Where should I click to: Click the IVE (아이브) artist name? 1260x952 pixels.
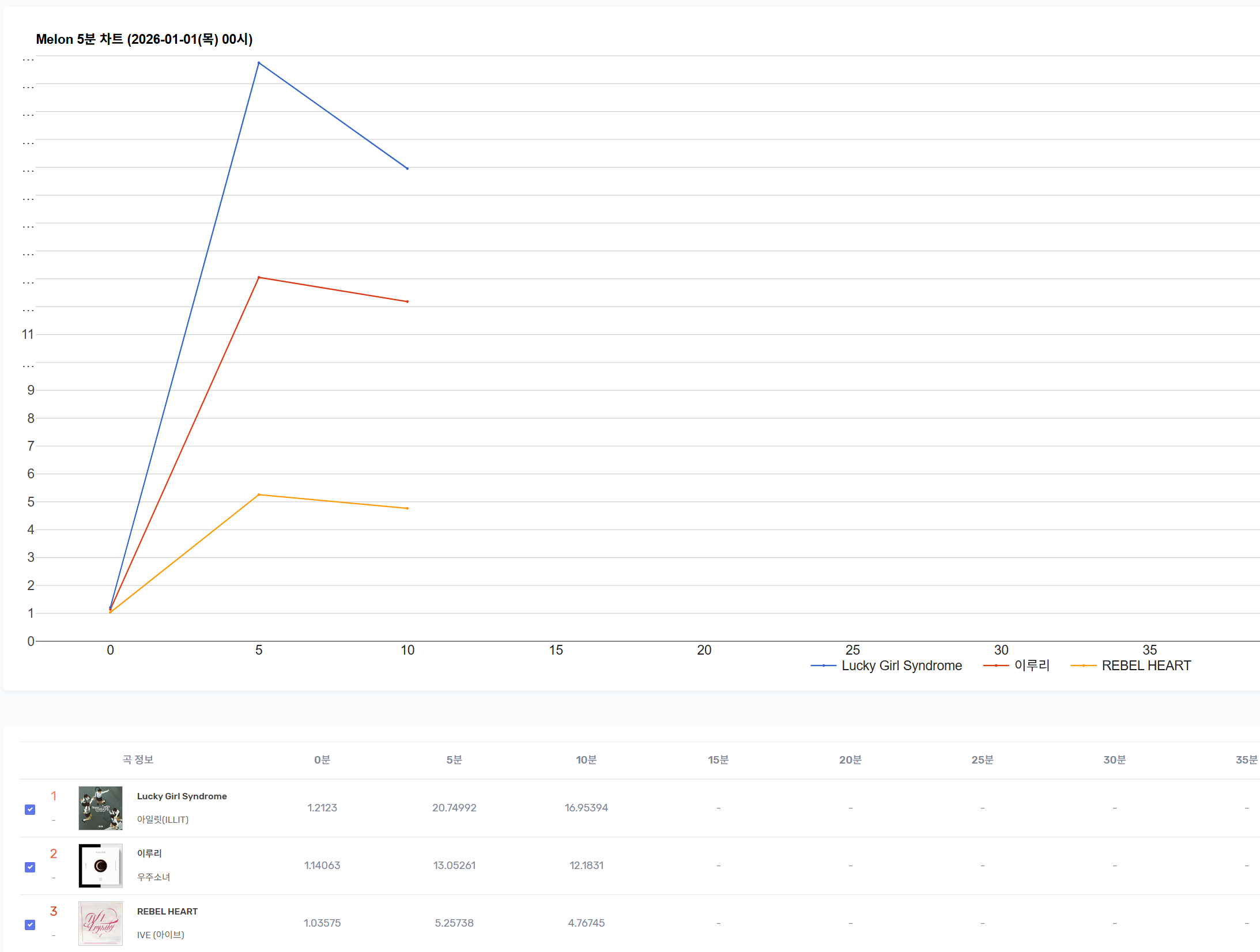[x=160, y=935]
